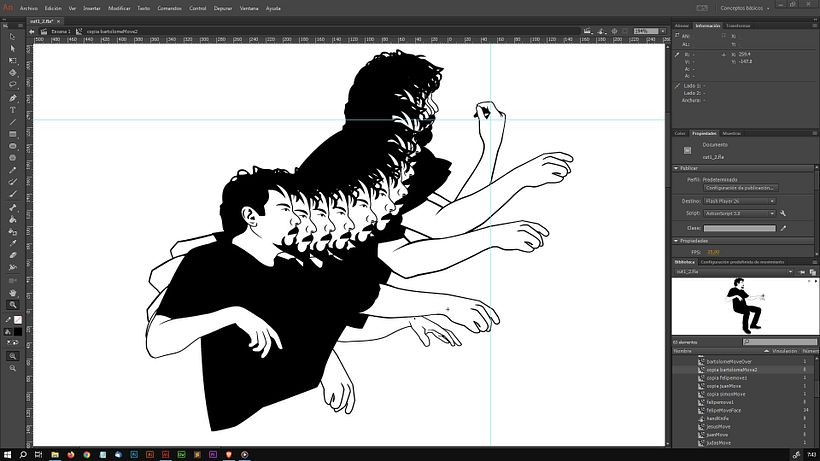The width and height of the screenshot is (820, 461).
Task: Open the Modificar menu
Action: [119, 8]
